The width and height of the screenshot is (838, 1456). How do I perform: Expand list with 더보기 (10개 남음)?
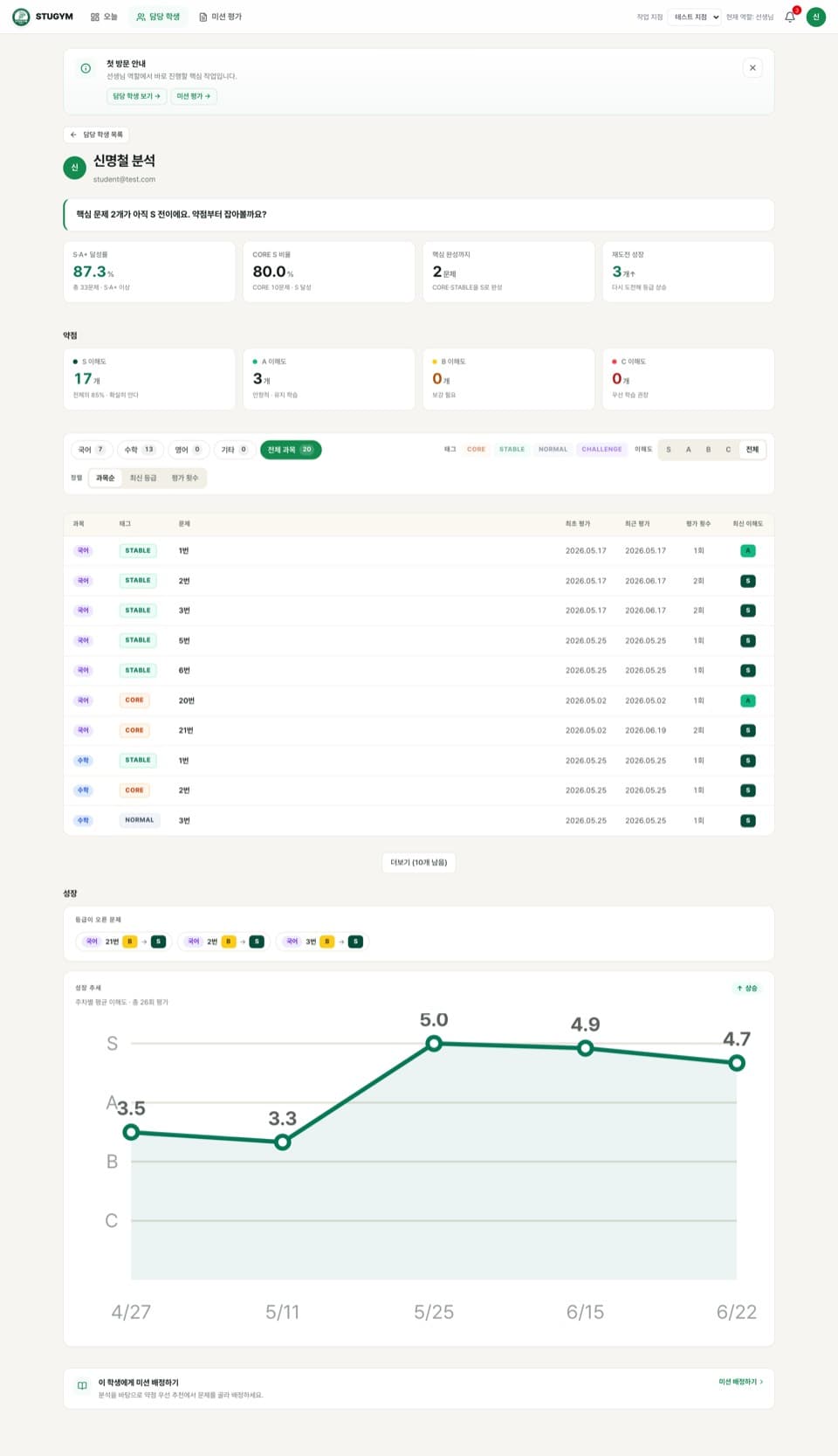pyautogui.click(x=419, y=863)
